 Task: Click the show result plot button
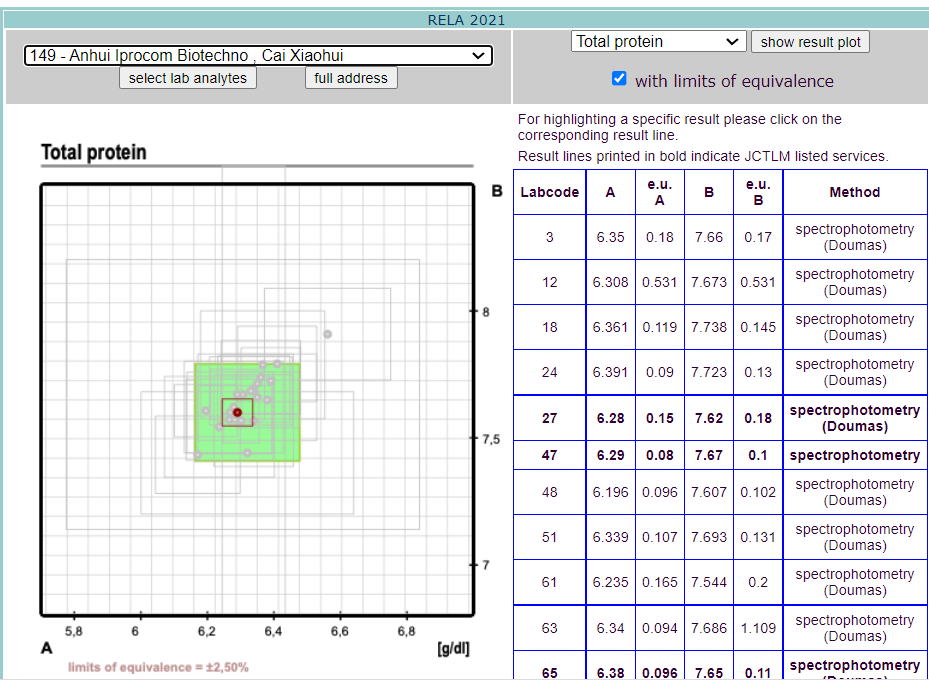[x=810, y=42]
